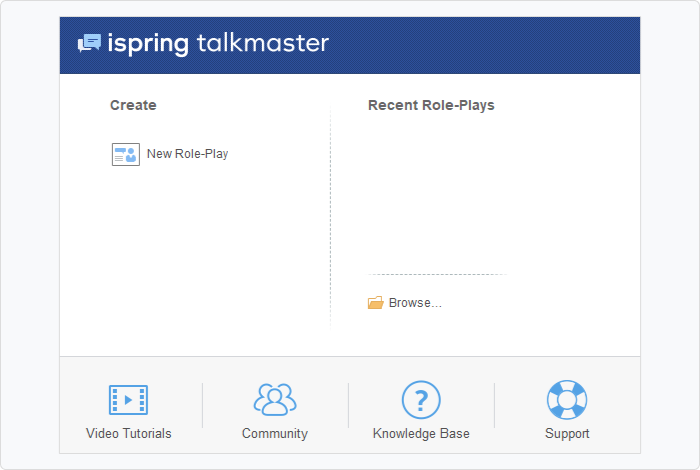Click the iSpring TalkMaster chat logo icon
Screen dimensions: 700x470
point(89,43)
